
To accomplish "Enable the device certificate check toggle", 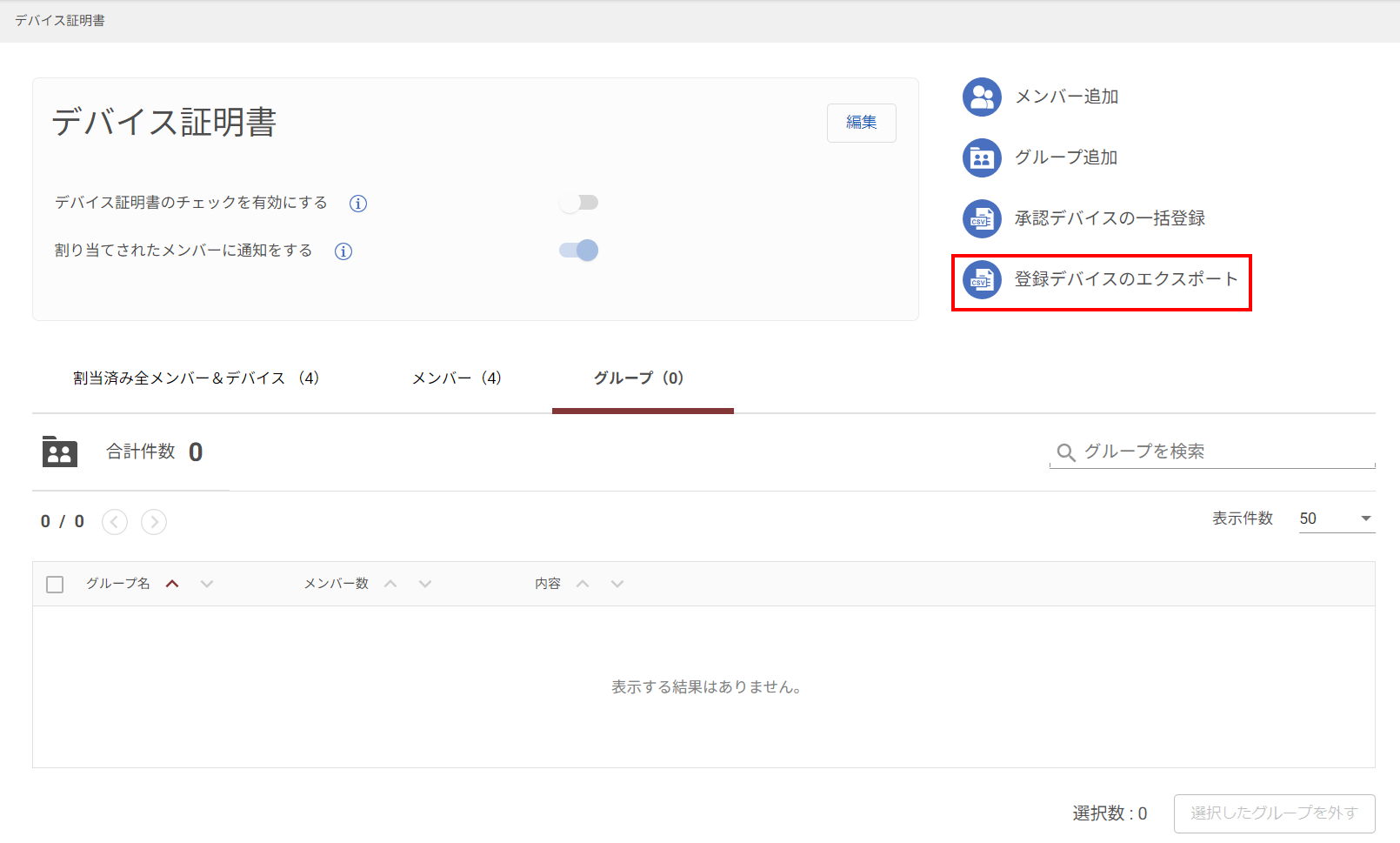I will [579, 203].
